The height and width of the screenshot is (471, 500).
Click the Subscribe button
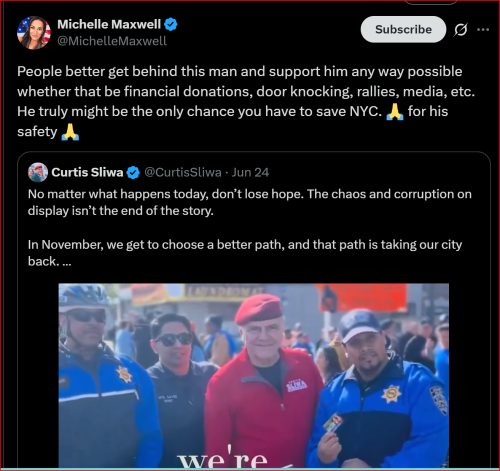tap(403, 29)
